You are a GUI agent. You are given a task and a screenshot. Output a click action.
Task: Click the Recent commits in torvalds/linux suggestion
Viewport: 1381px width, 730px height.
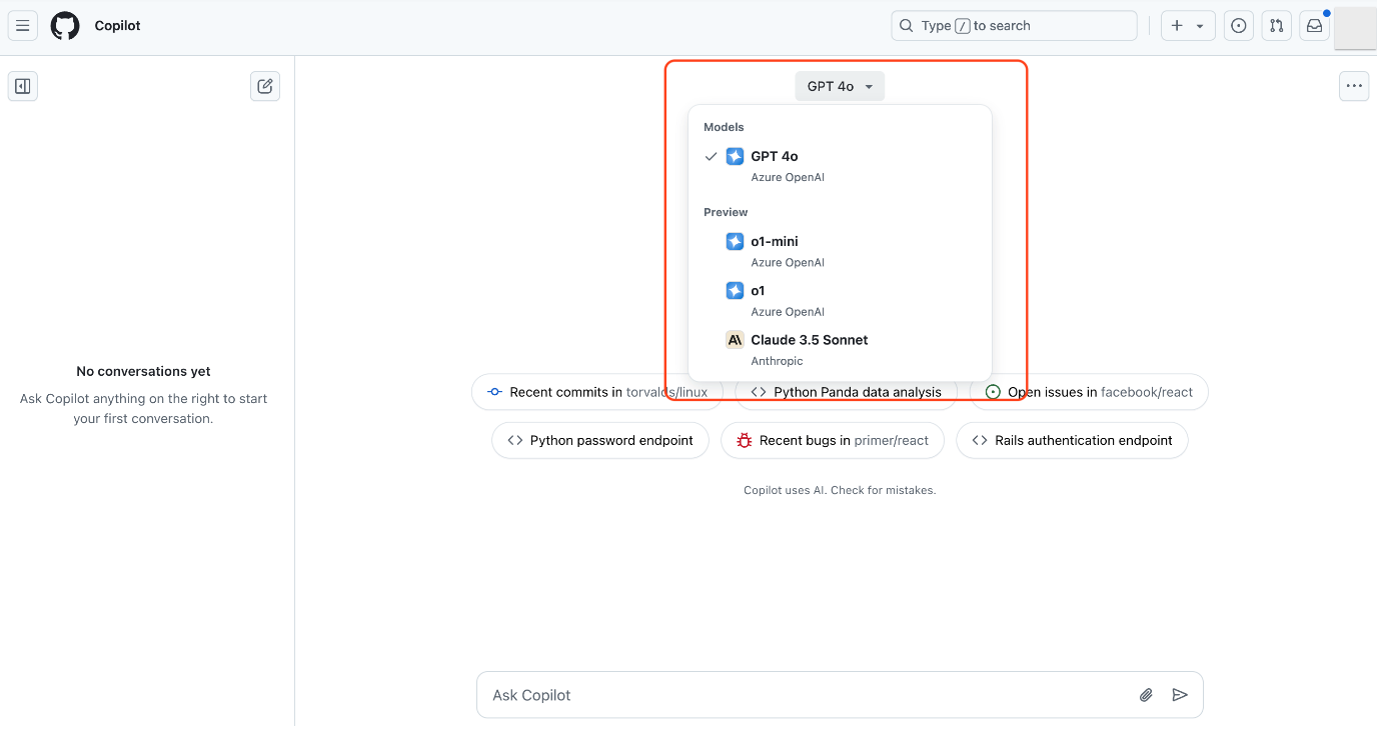coord(597,392)
